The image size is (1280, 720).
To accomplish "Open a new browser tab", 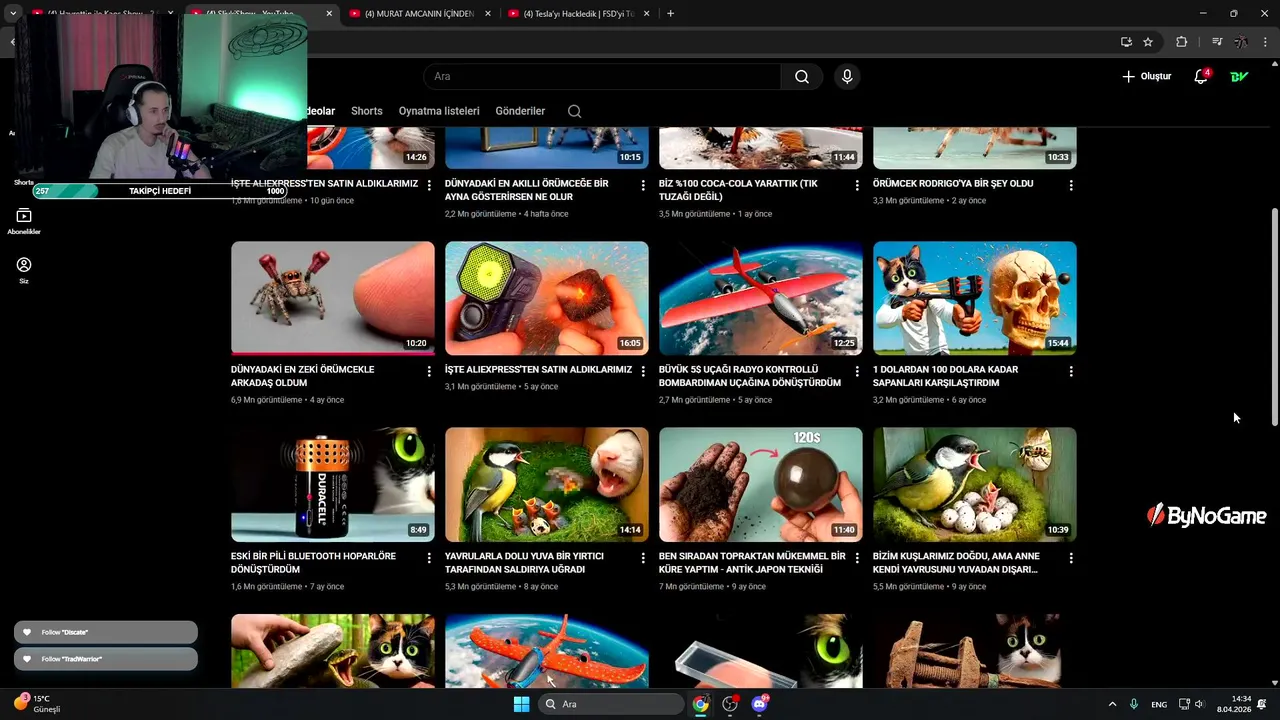I will (670, 14).
